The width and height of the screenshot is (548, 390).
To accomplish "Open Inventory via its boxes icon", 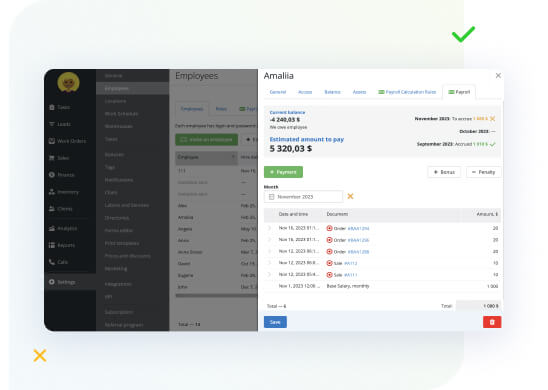I will tap(52, 192).
